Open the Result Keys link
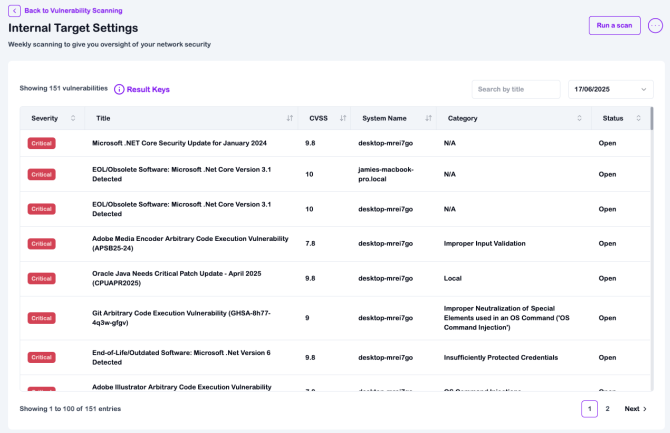Screen dimensions: 670x433 [x=148, y=89]
